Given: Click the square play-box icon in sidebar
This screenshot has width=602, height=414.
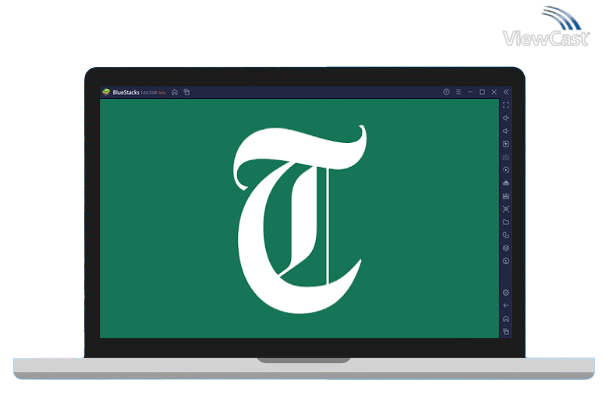Looking at the screenshot, I should (506, 144).
